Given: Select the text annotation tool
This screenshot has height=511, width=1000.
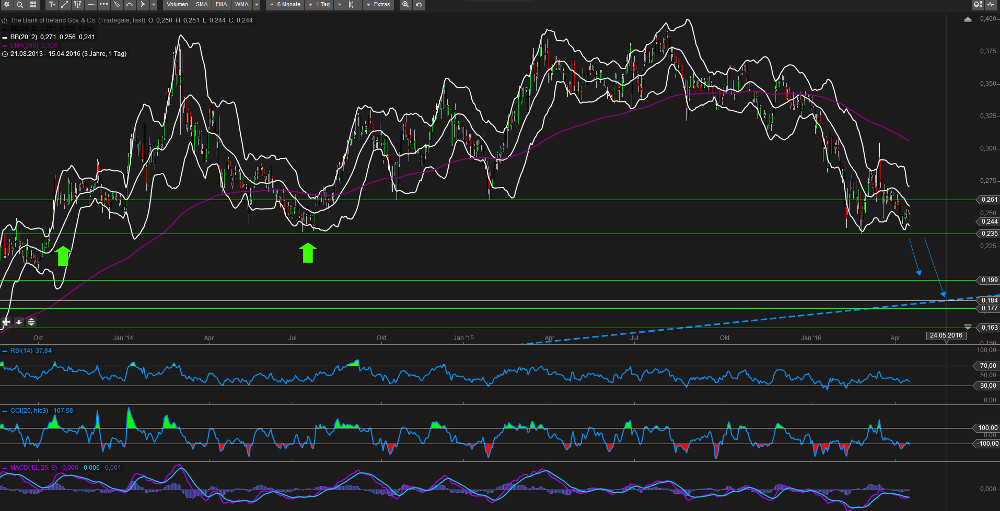Looking at the screenshot, I should (x=52, y=5).
